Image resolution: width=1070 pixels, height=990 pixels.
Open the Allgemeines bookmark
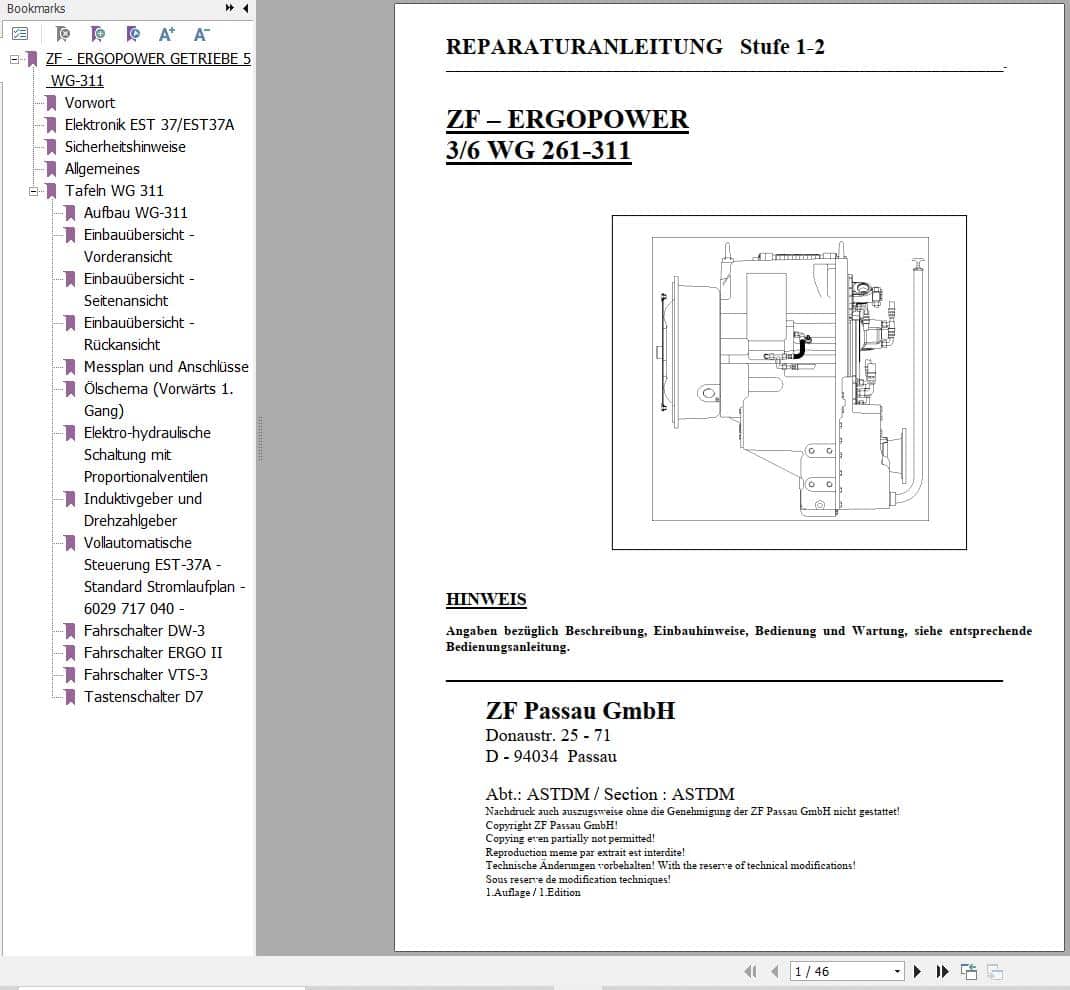point(102,169)
